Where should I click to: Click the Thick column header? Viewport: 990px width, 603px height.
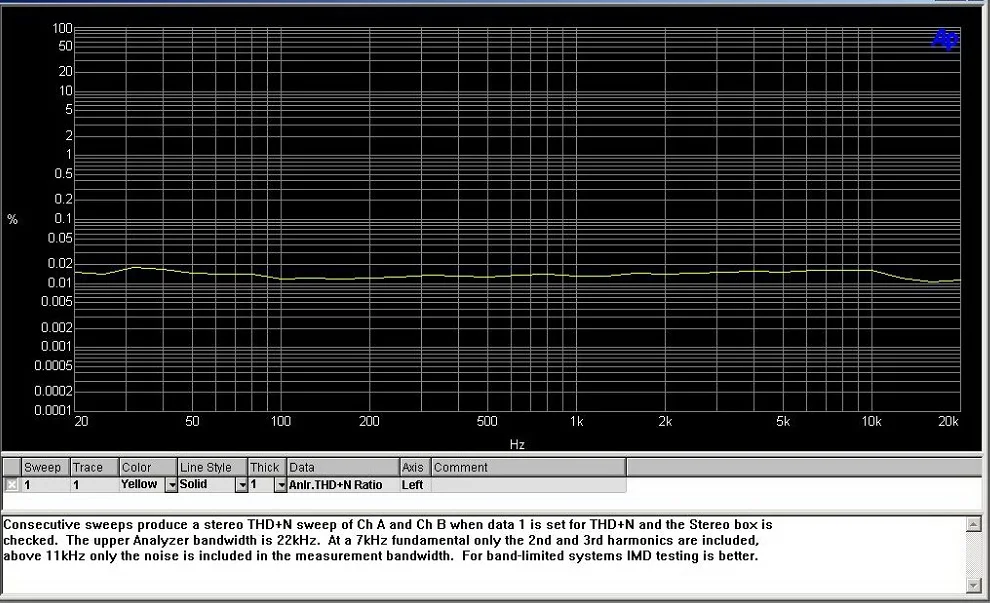[x=267, y=467]
